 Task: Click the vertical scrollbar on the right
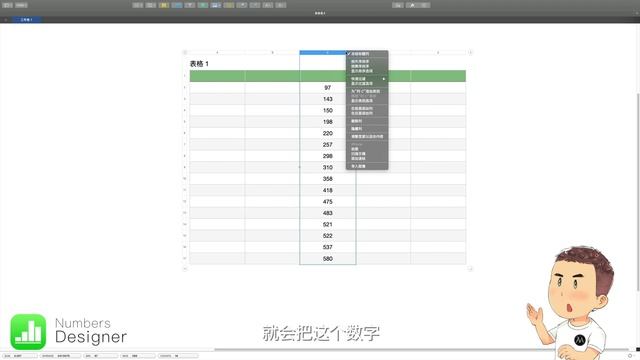638,192
